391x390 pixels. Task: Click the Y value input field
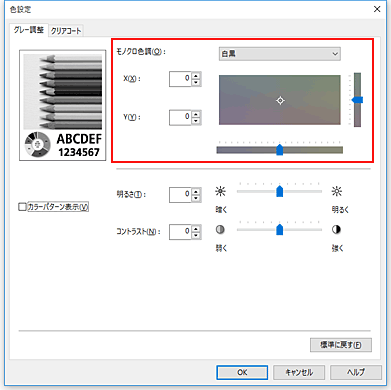180,117
